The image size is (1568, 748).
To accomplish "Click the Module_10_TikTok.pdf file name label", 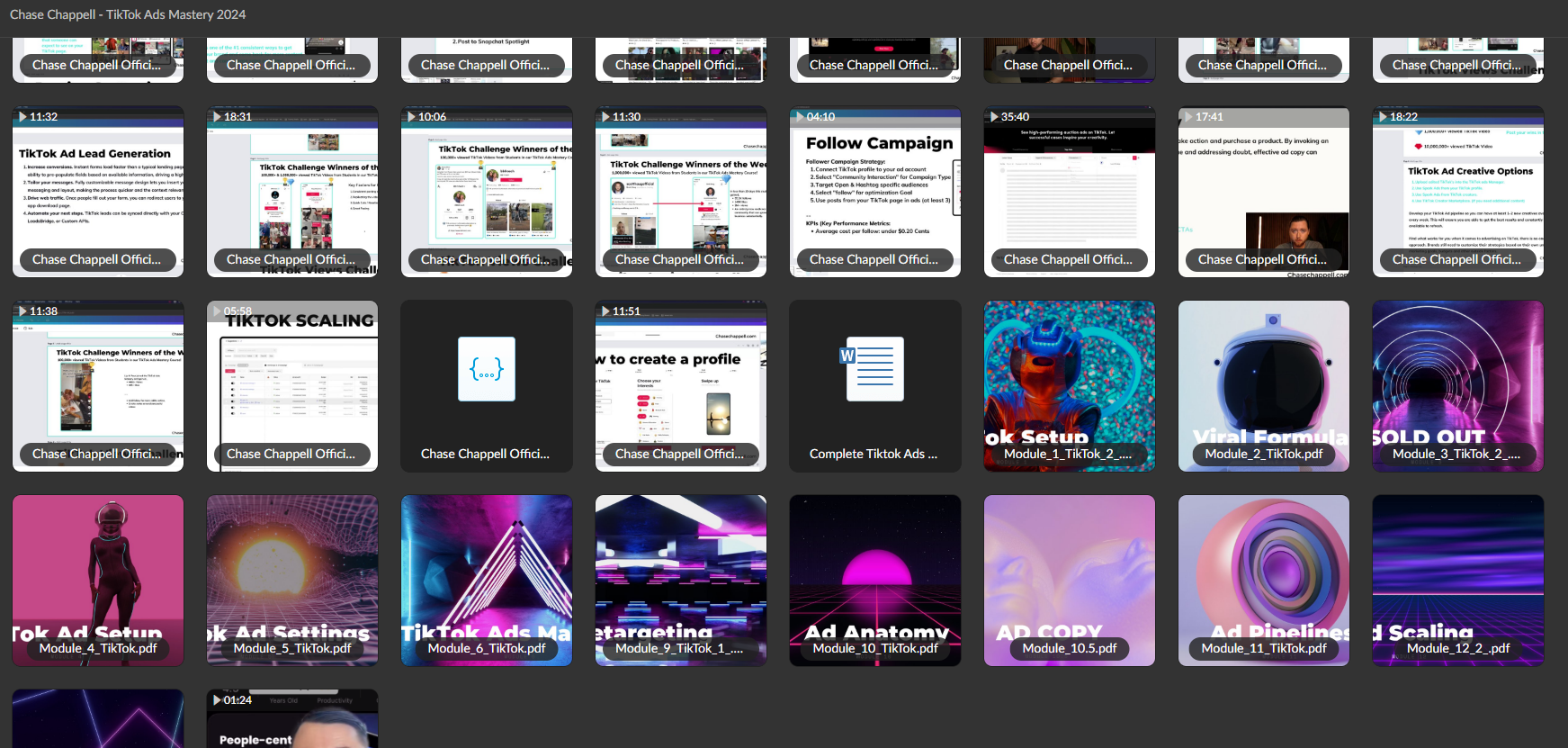I will point(875,648).
